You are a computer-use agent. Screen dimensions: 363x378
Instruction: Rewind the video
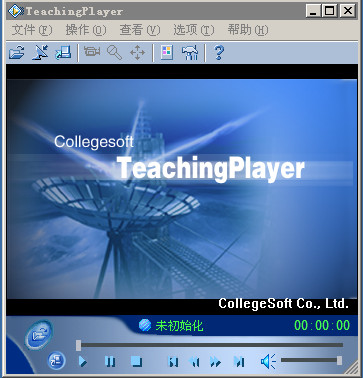(194, 362)
